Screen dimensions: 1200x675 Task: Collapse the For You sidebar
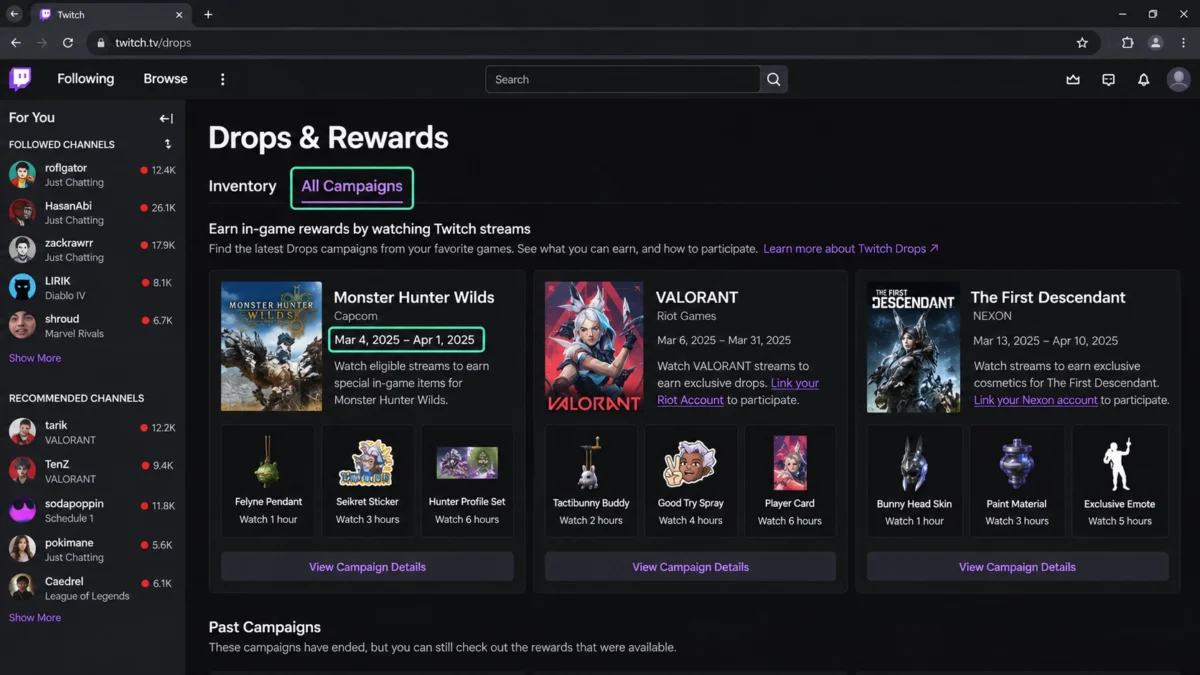click(166, 118)
